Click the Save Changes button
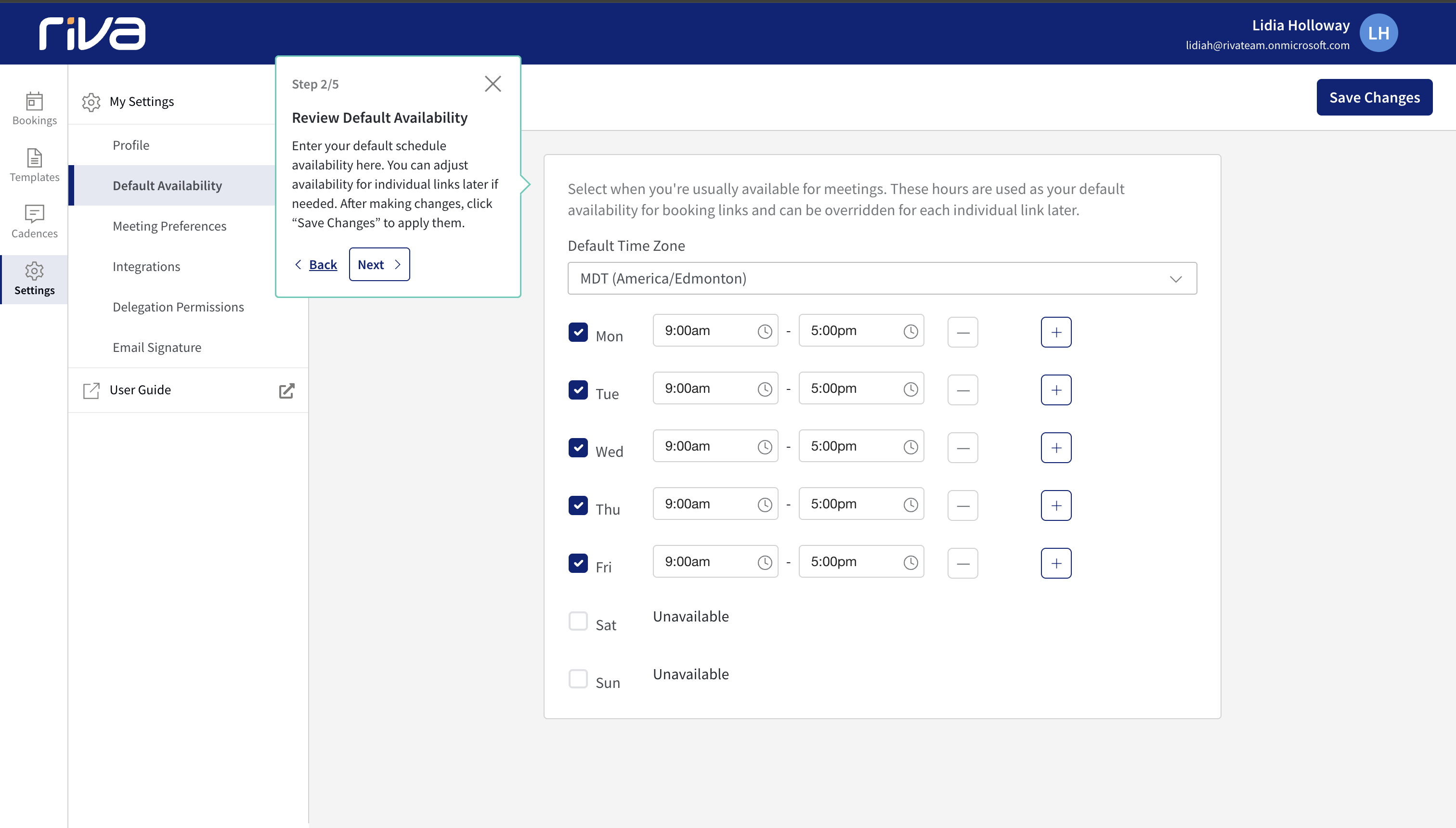 [1374, 97]
